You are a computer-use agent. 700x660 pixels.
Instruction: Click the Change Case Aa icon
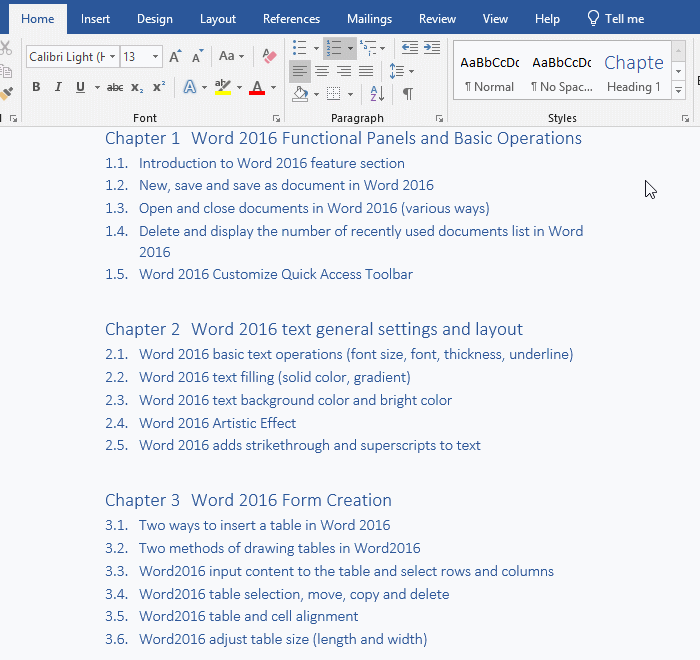(227, 56)
